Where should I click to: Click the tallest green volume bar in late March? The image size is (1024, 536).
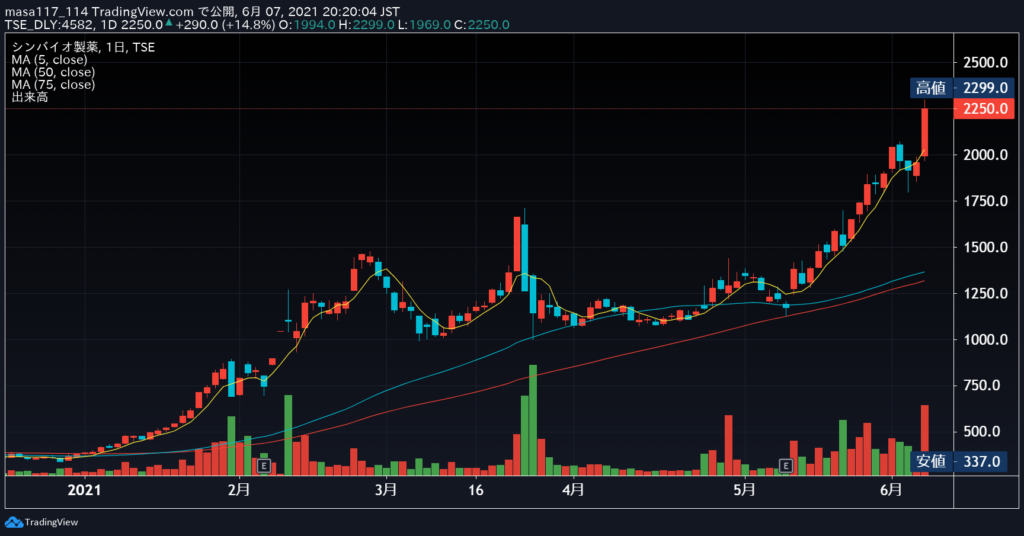tap(533, 420)
